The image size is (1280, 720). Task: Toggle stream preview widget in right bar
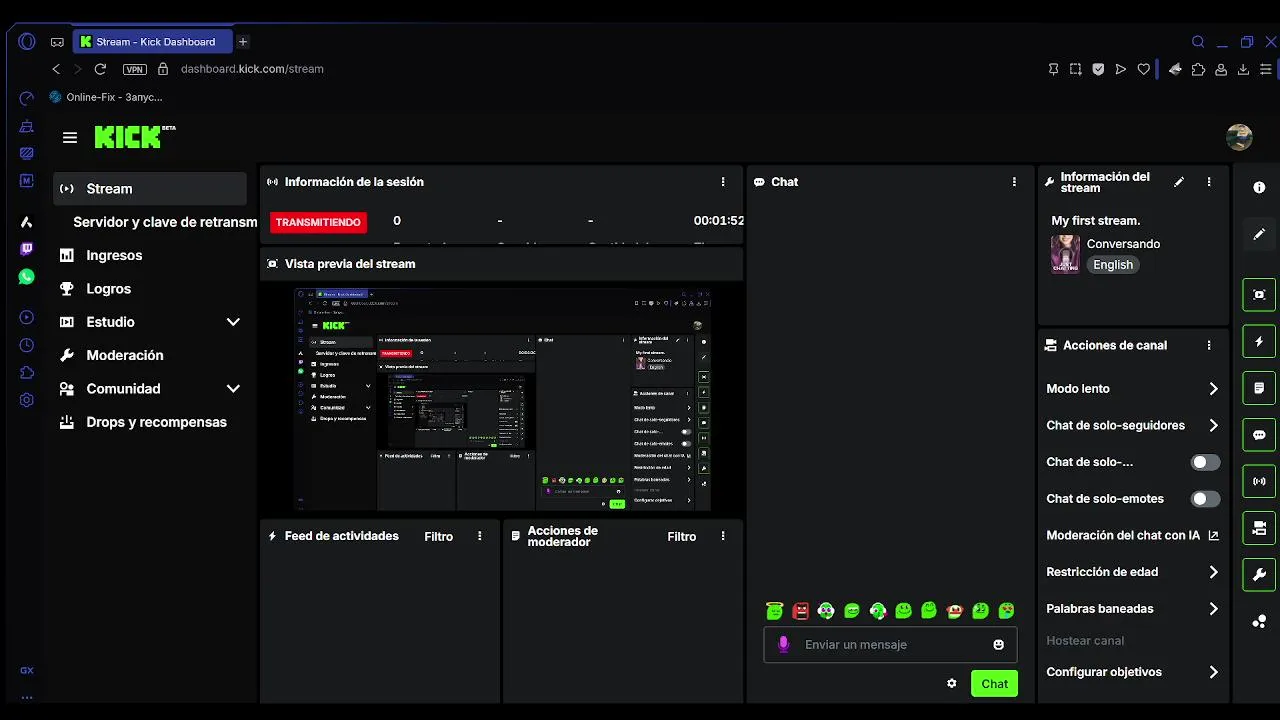coord(1259,295)
